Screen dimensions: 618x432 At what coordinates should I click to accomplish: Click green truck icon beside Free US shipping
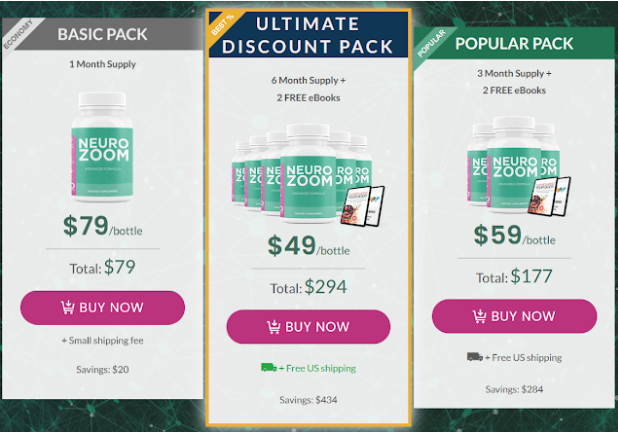click(269, 368)
